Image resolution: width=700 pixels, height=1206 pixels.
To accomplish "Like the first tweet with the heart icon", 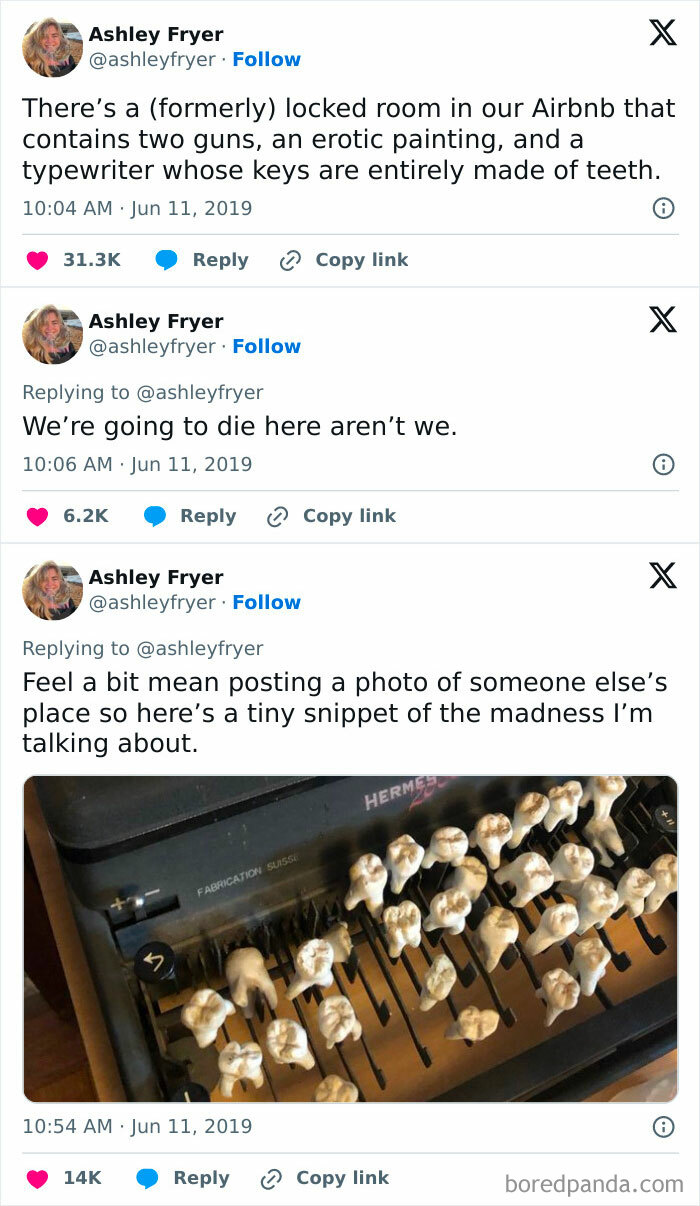I will click(35, 259).
